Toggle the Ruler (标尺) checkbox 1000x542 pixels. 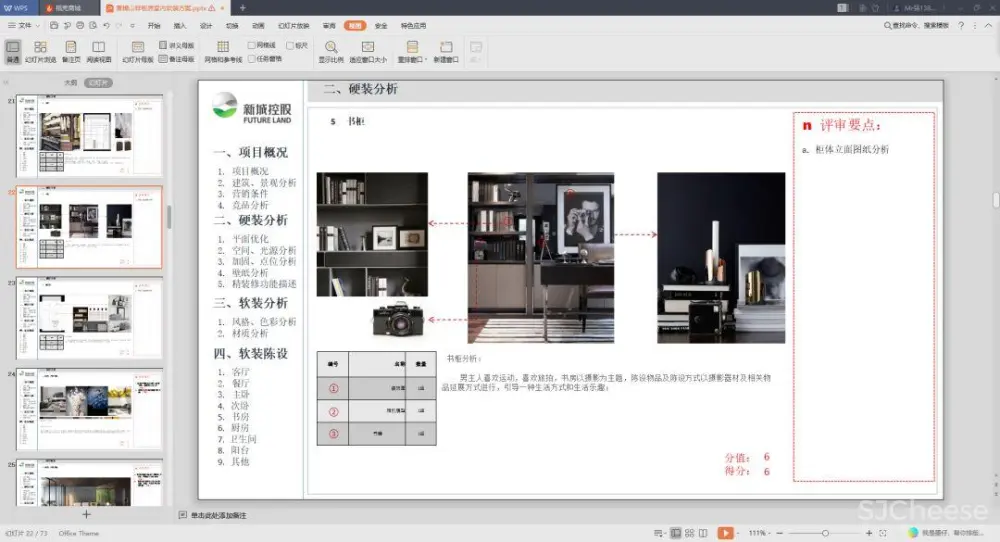click(x=290, y=45)
